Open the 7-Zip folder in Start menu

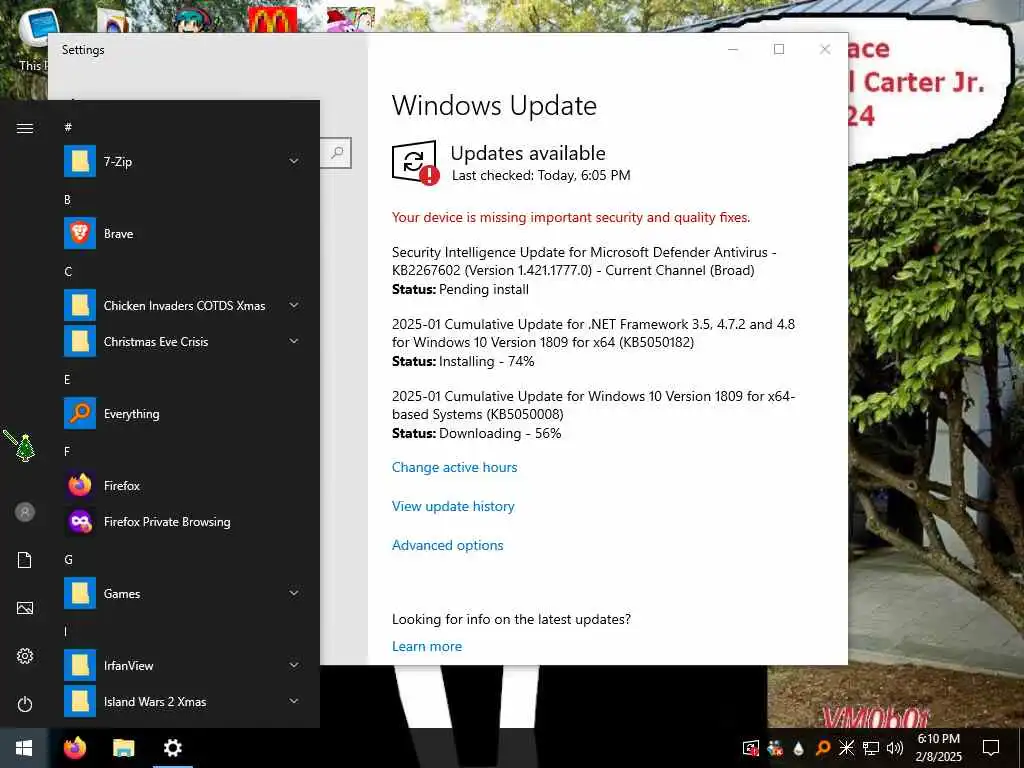(x=182, y=161)
